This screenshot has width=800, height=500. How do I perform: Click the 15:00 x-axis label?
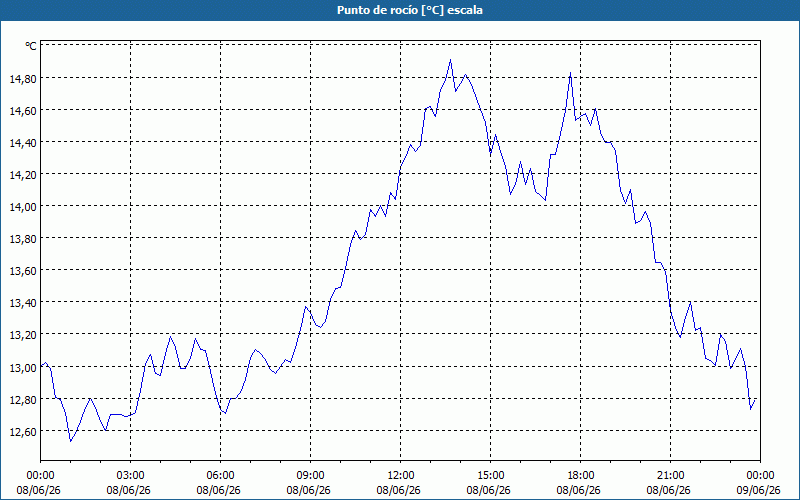pyautogui.click(x=490, y=476)
